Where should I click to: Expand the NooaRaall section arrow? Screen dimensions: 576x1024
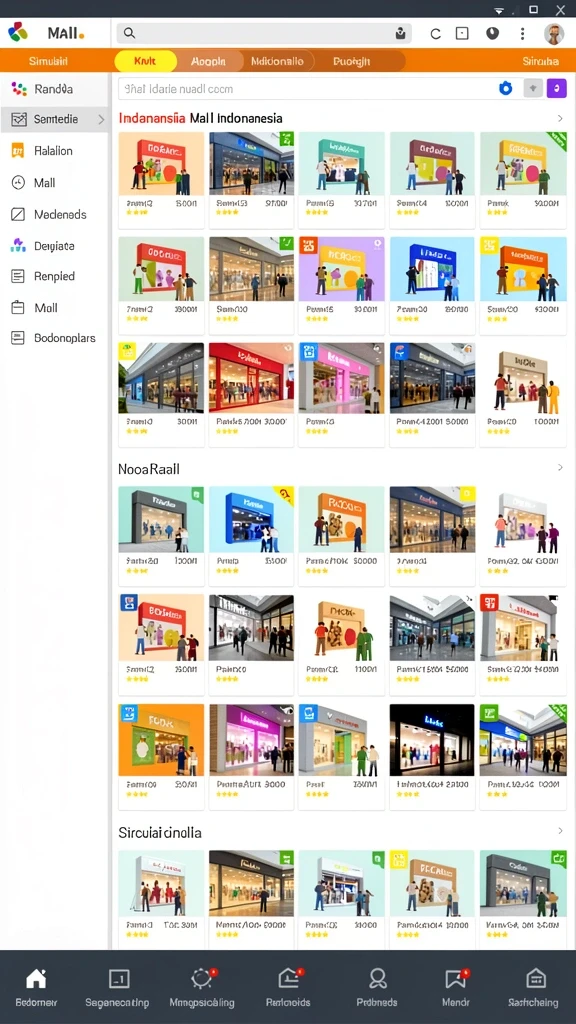pyautogui.click(x=560, y=468)
